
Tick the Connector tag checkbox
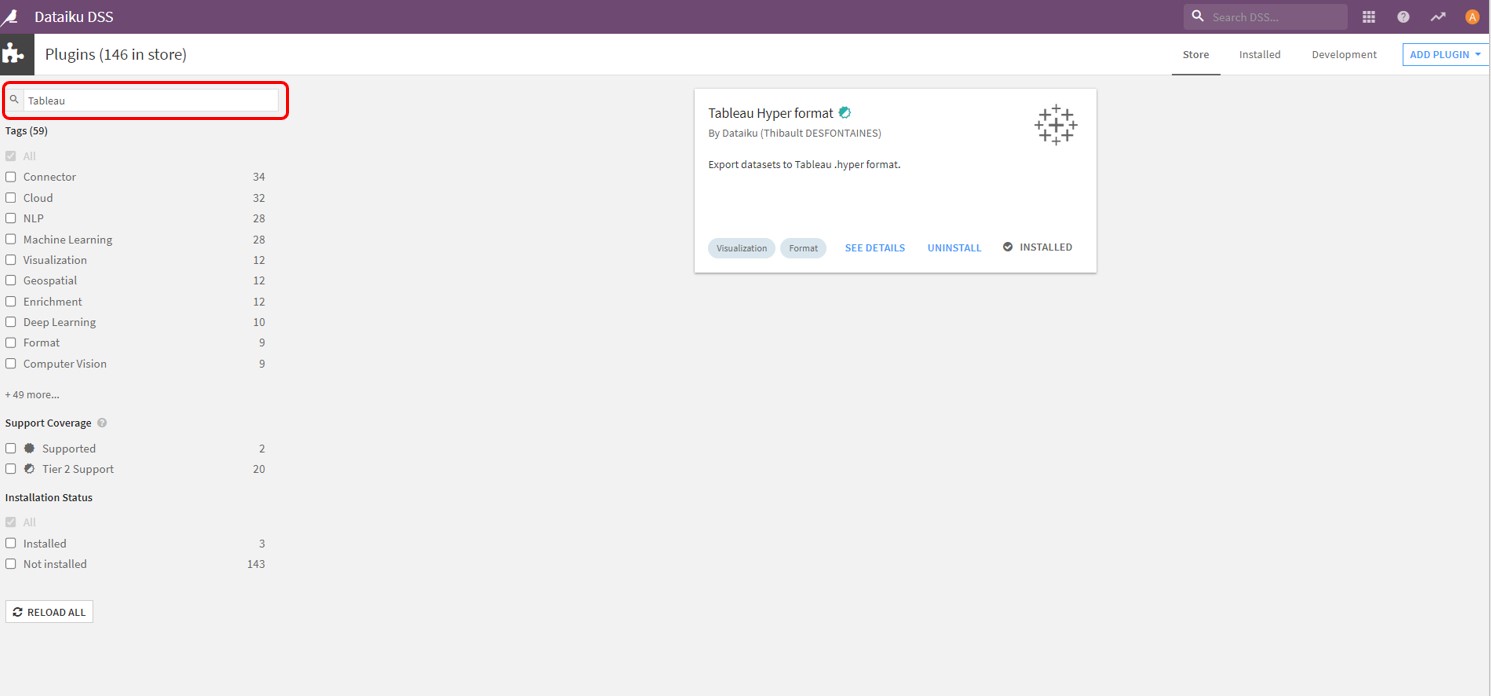(x=11, y=177)
